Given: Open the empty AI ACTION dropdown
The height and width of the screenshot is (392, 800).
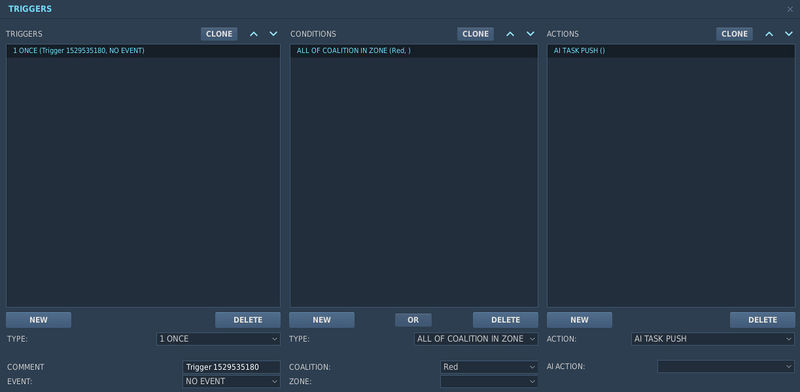Looking at the screenshot, I should click(726, 366).
